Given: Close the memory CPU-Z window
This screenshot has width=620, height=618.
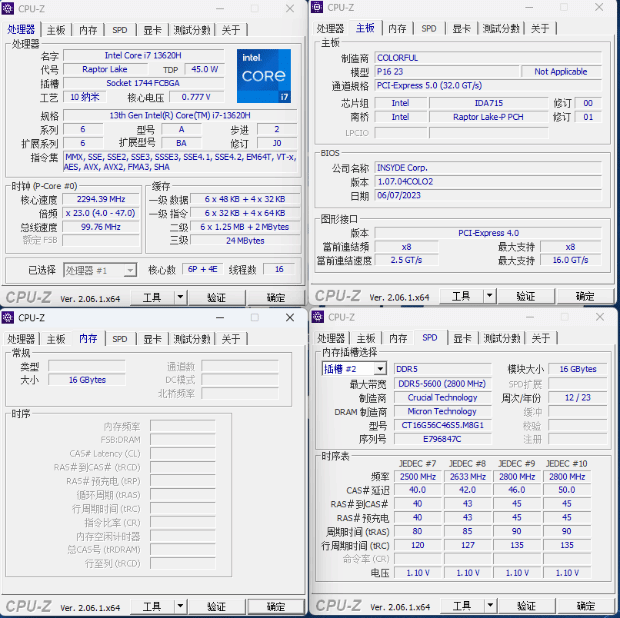Looking at the screenshot, I should 290,318.
